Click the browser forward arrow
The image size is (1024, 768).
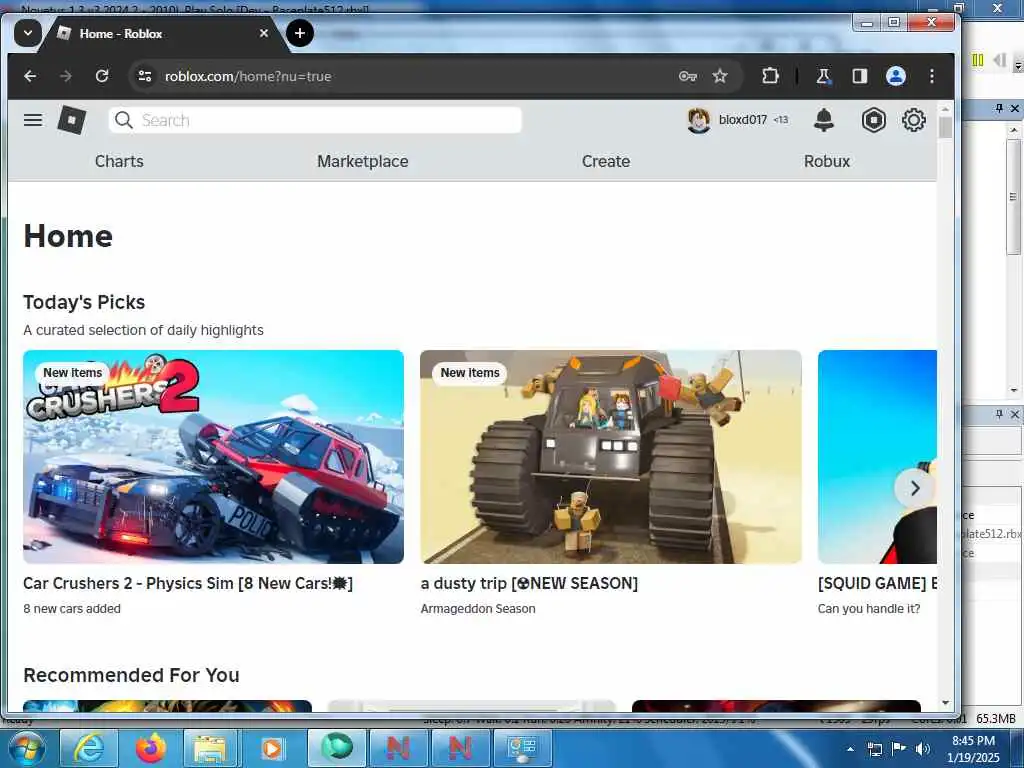(x=66, y=76)
